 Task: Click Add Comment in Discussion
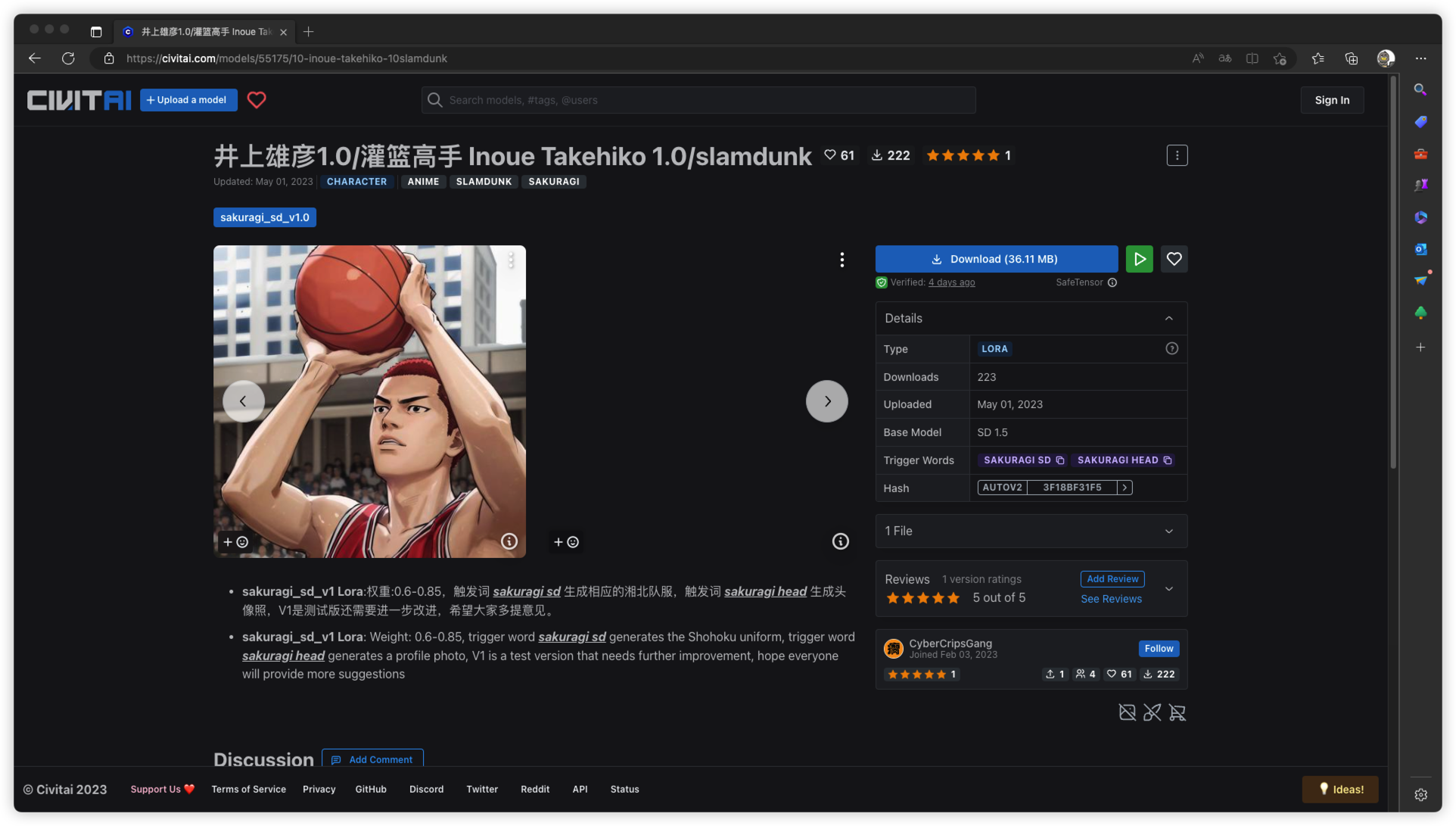tap(372, 759)
